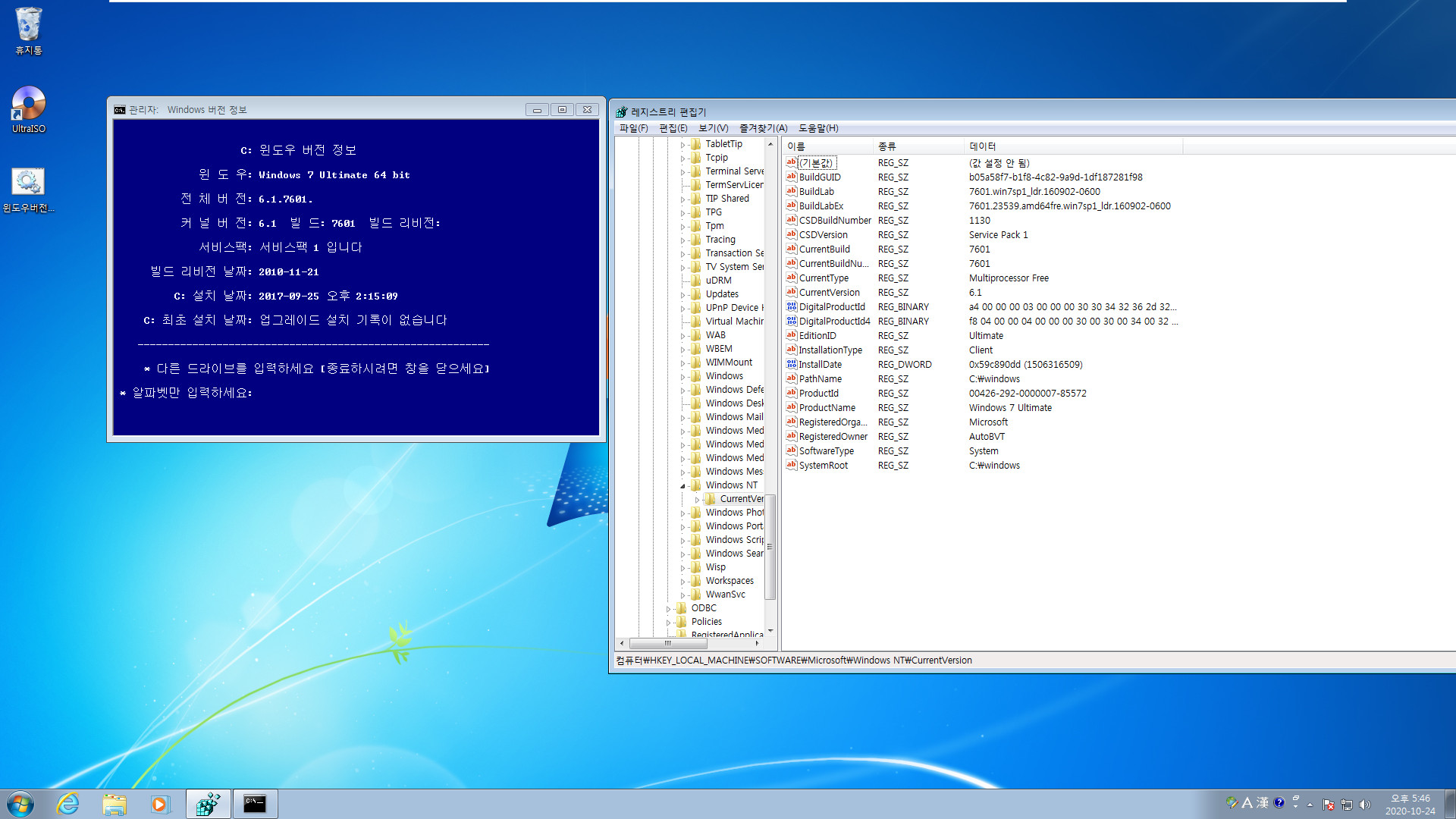
Task: Click the Hanja 漢 IME button
Action: point(1263,802)
